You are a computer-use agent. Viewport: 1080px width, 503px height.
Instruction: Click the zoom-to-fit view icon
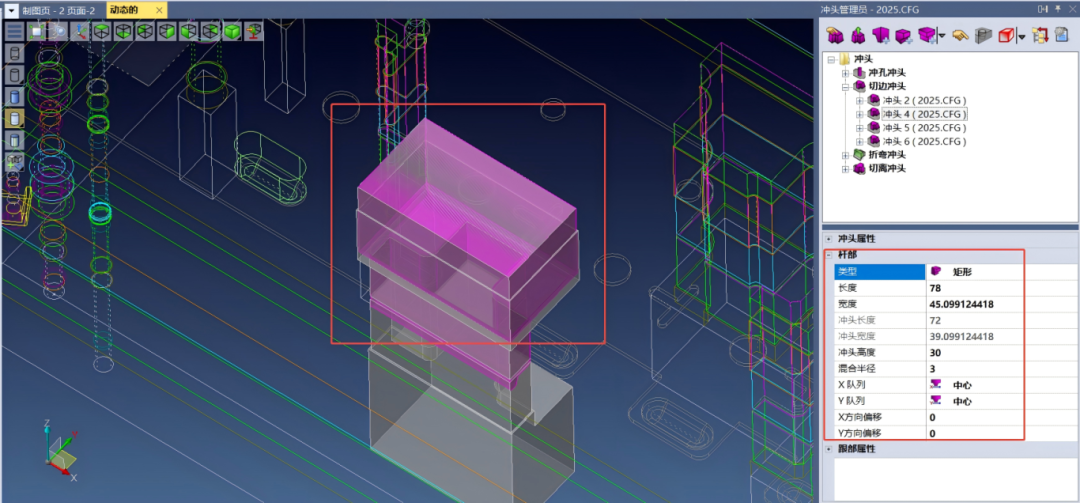[37, 31]
